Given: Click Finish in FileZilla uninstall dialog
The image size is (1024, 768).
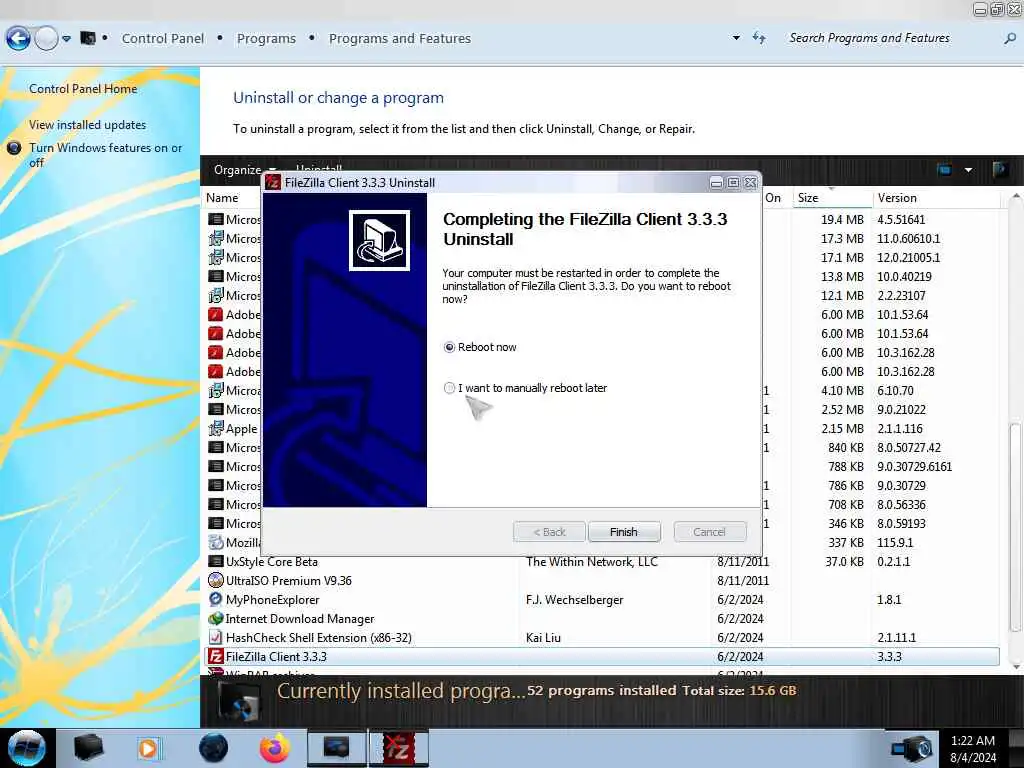Looking at the screenshot, I should 624,532.
